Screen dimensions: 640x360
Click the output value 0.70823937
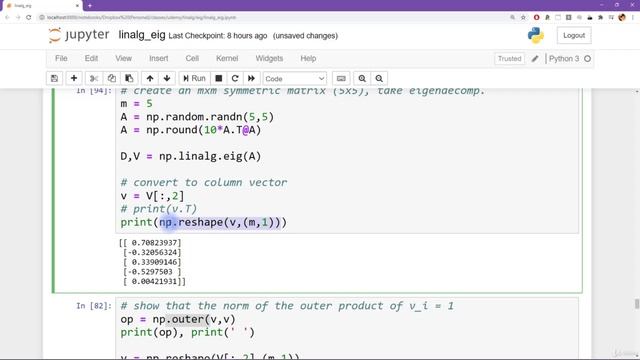click(154, 243)
